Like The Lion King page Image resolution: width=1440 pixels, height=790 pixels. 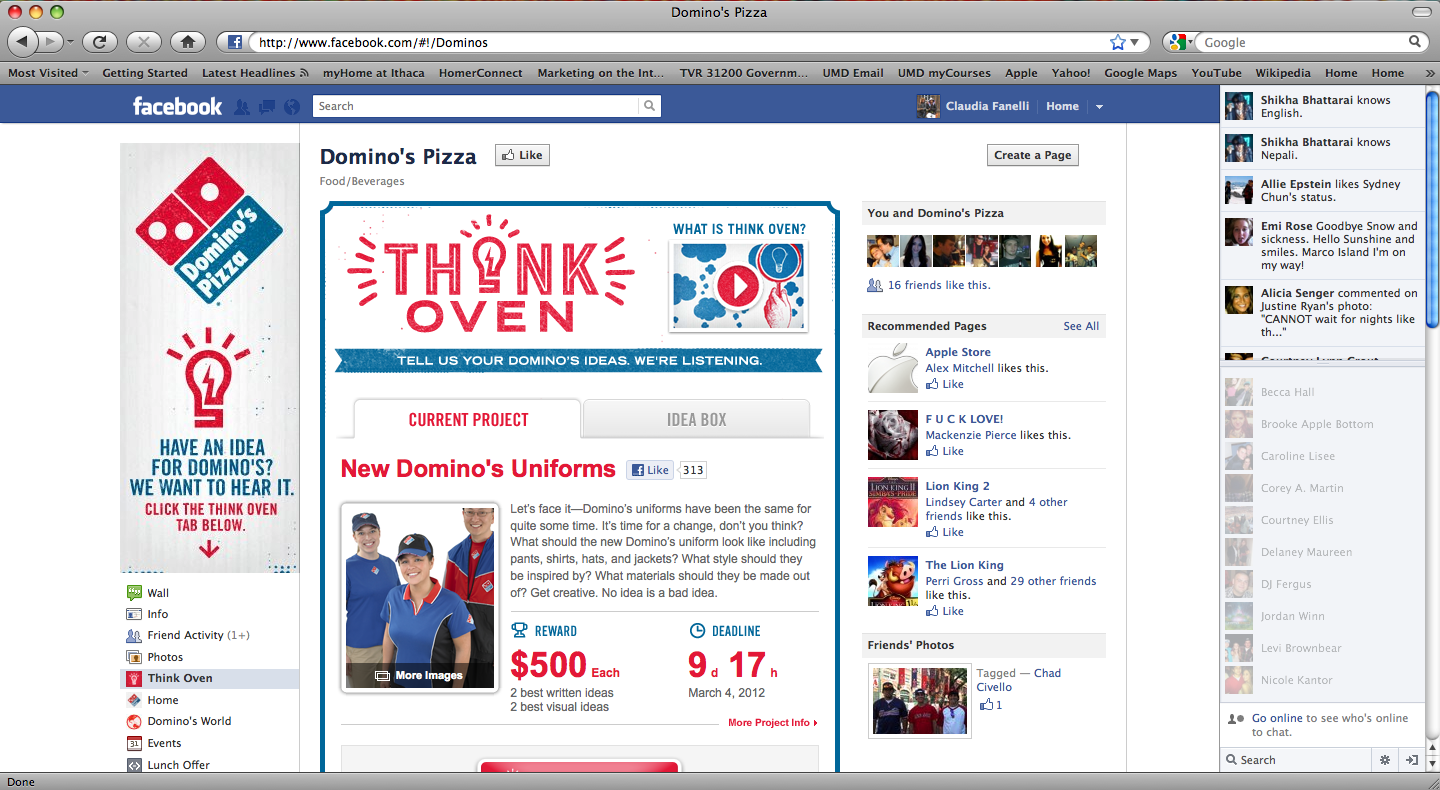tap(944, 610)
